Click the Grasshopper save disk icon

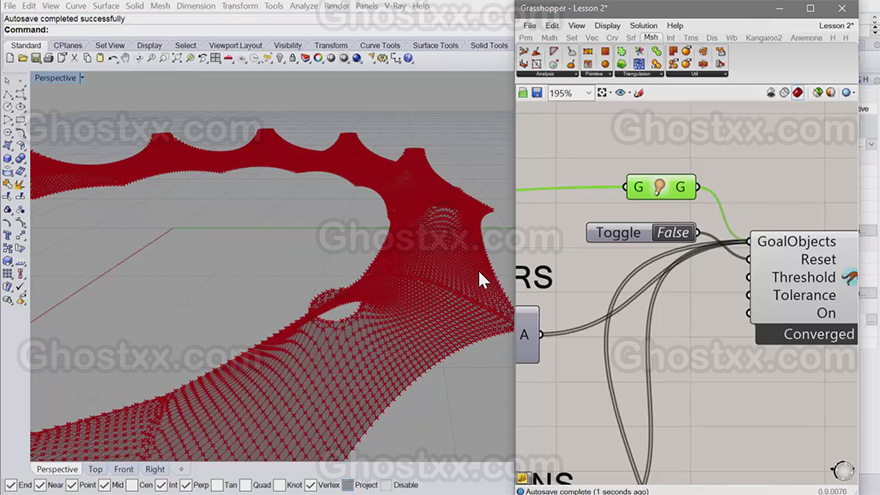(x=537, y=93)
